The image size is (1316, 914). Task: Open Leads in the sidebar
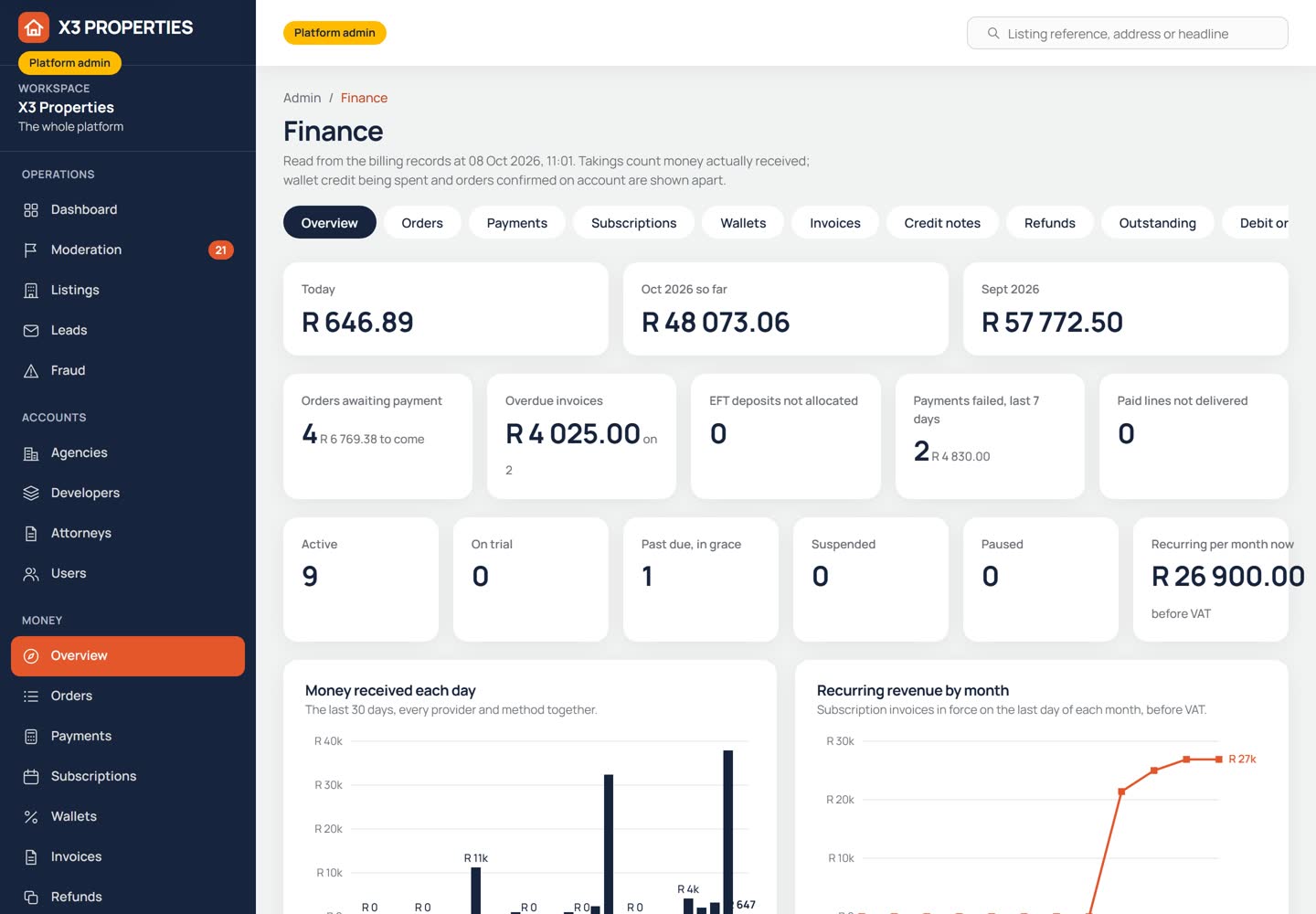(x=128, y=331)
